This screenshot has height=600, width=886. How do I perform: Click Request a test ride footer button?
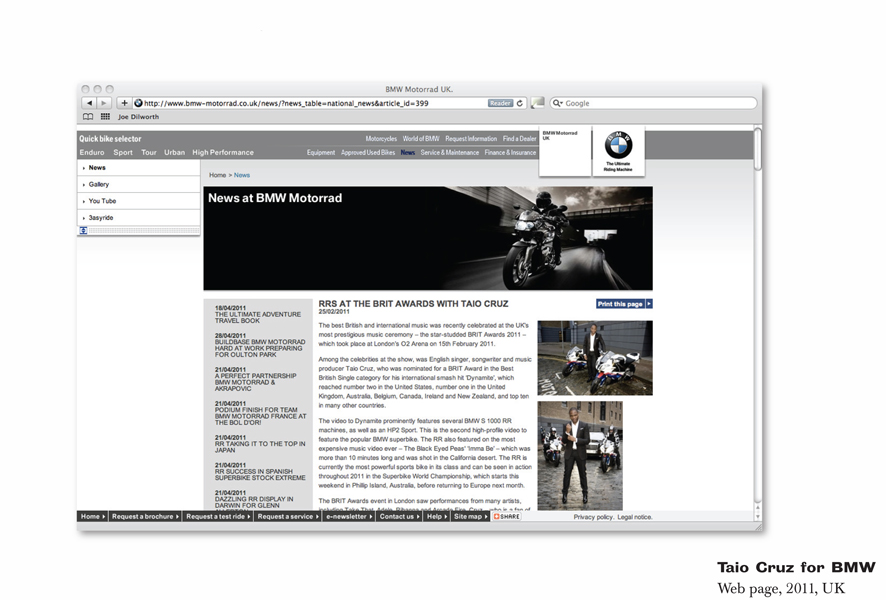pos(218,516)
